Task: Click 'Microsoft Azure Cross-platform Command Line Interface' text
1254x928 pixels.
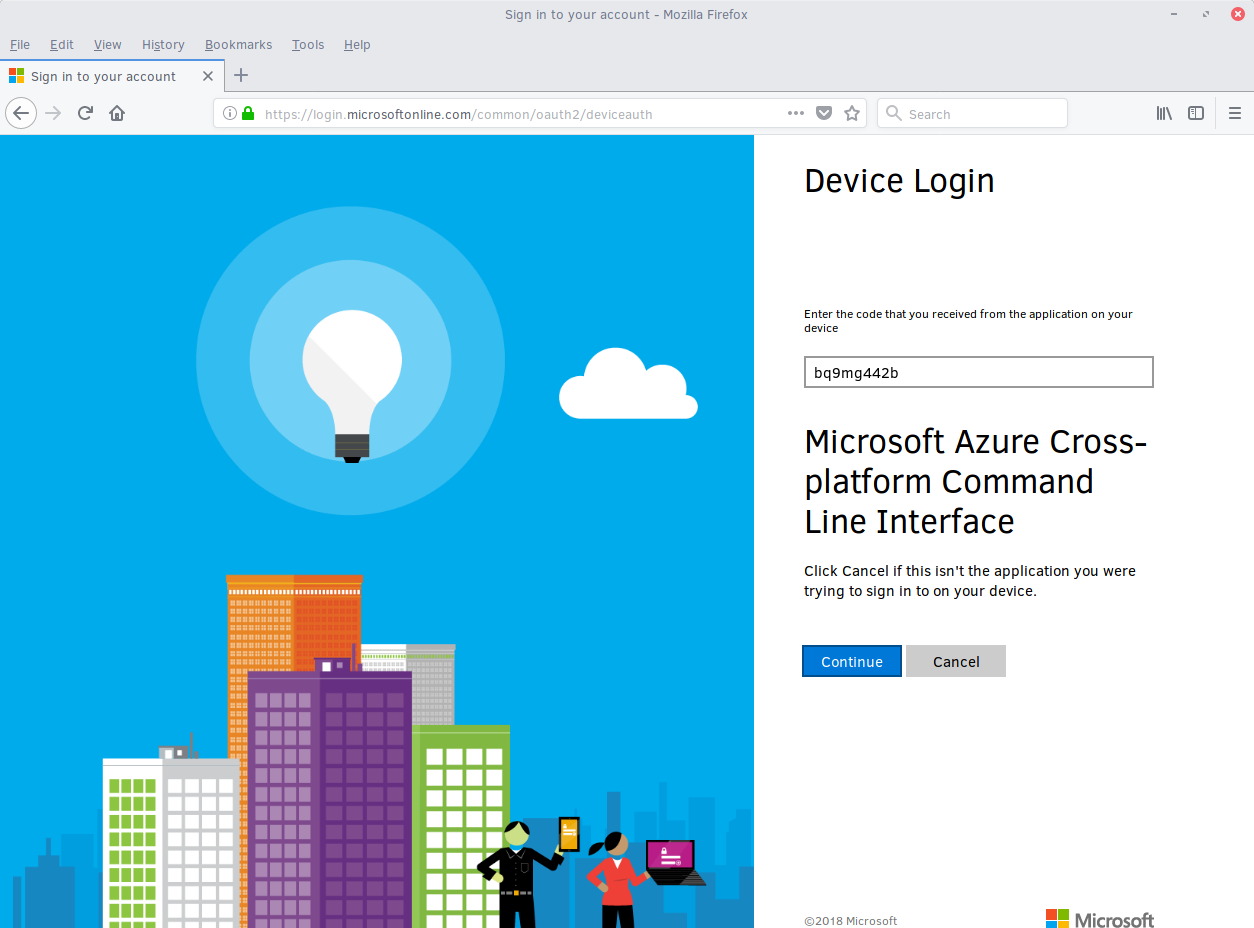Action: coord(976,481)
